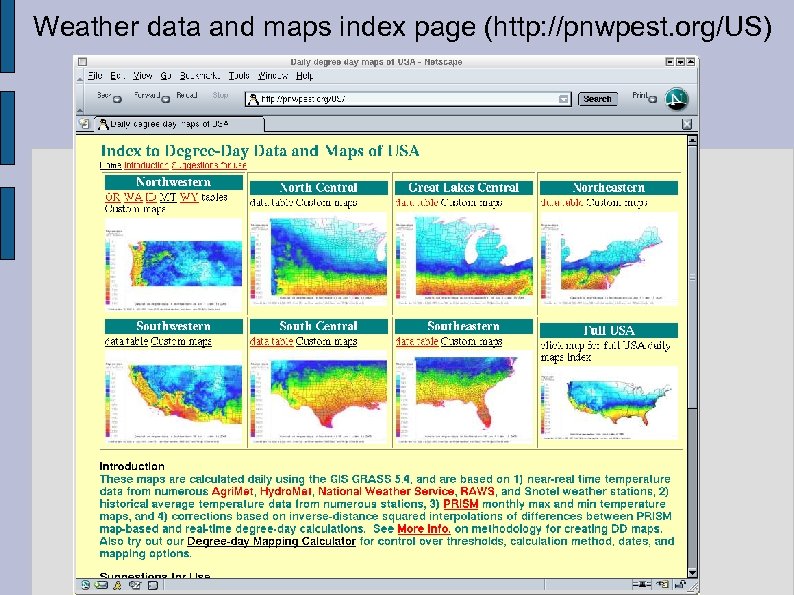Open the View menu
This screenshot has width=794, height=595.
[x=142, y=75]
